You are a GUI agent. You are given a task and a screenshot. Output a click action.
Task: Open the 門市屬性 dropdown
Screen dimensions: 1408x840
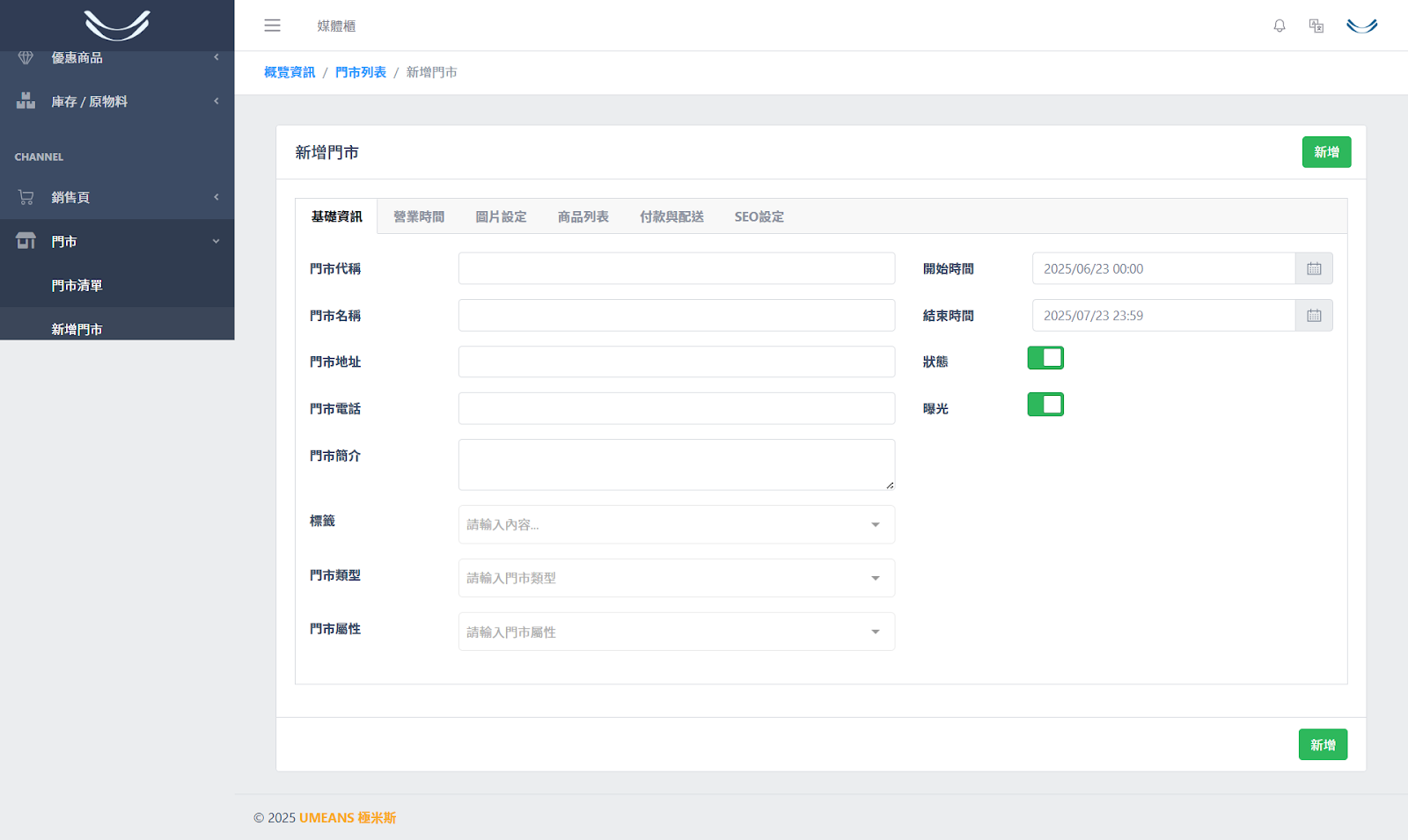pos(677,632)
